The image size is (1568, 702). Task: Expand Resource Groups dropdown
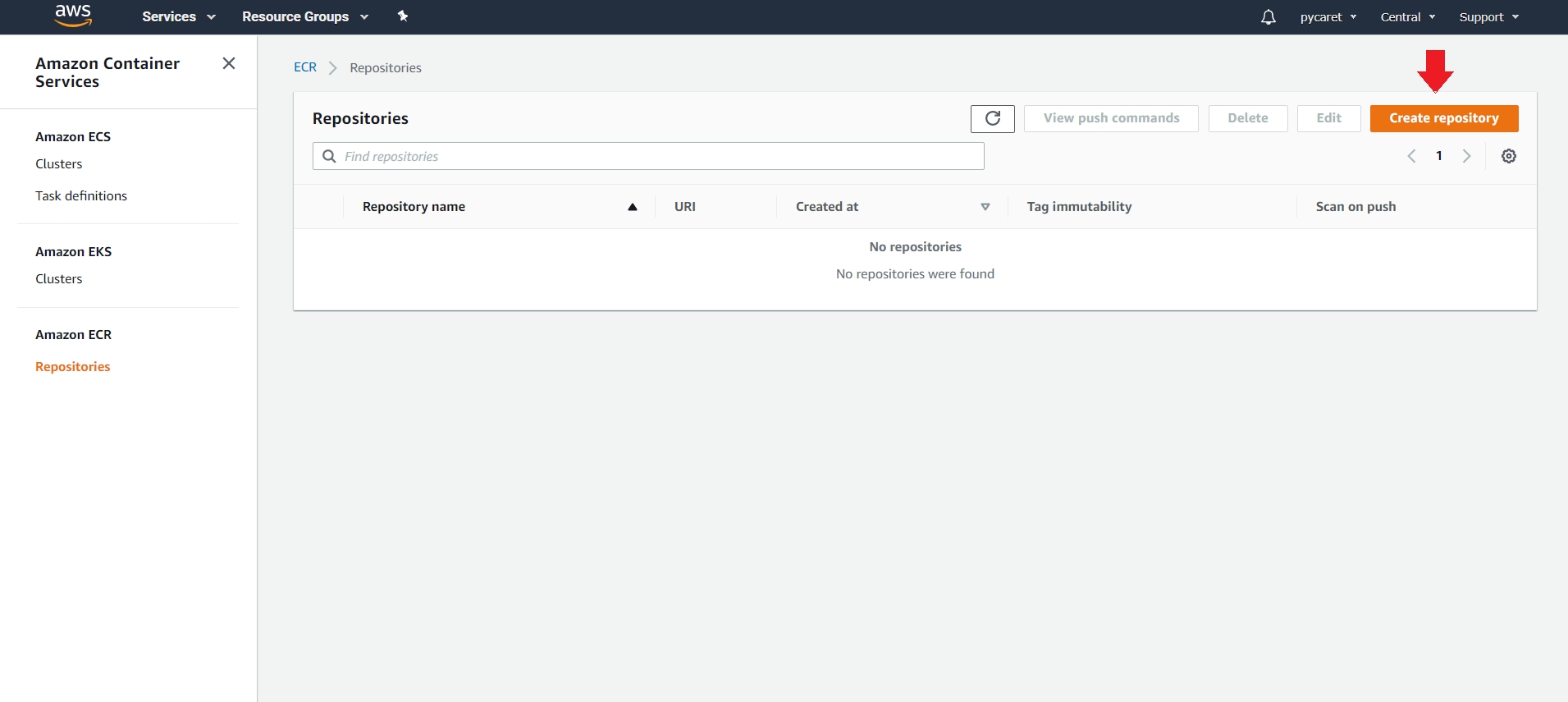[304, 16]
